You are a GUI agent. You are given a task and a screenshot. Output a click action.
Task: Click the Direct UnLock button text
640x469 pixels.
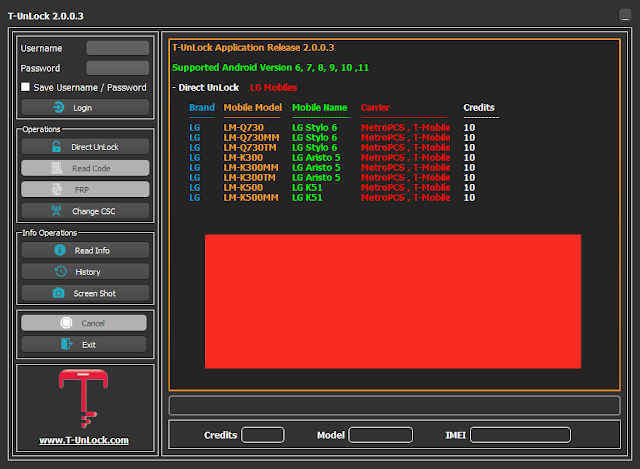95,147
